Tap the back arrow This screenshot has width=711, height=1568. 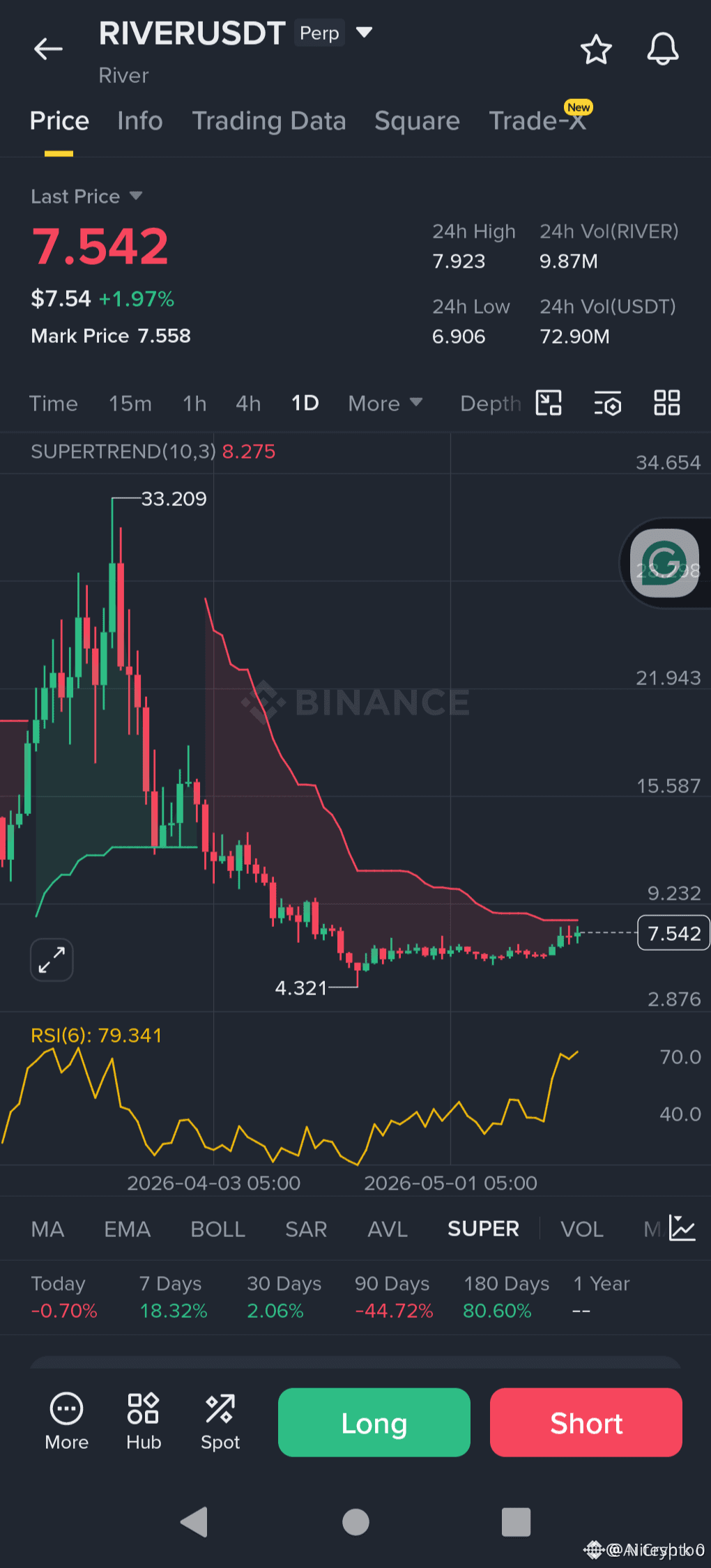pyautogui.click(x=48, y=49)
